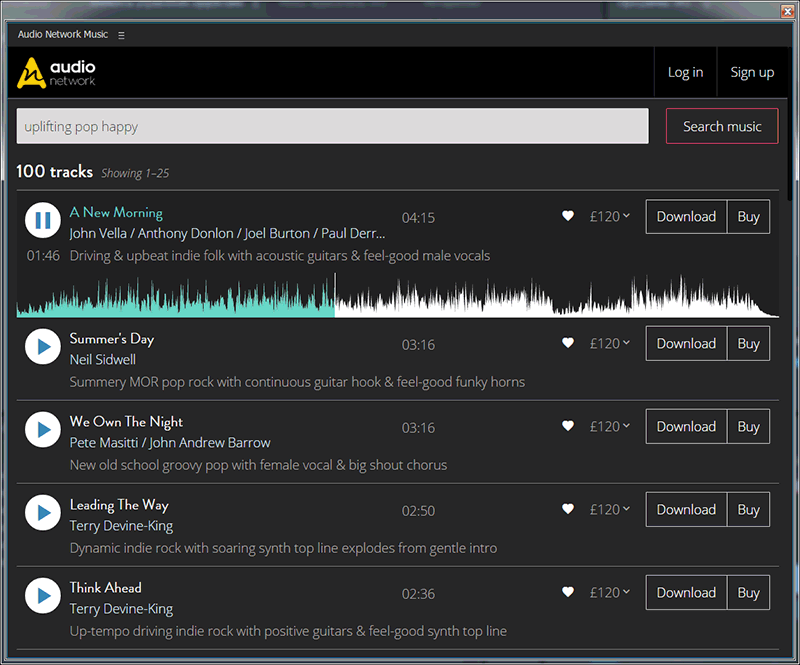Screen dimensions: 800x665
Task: Download the Summer's Day track
Action: coord(686,343)
